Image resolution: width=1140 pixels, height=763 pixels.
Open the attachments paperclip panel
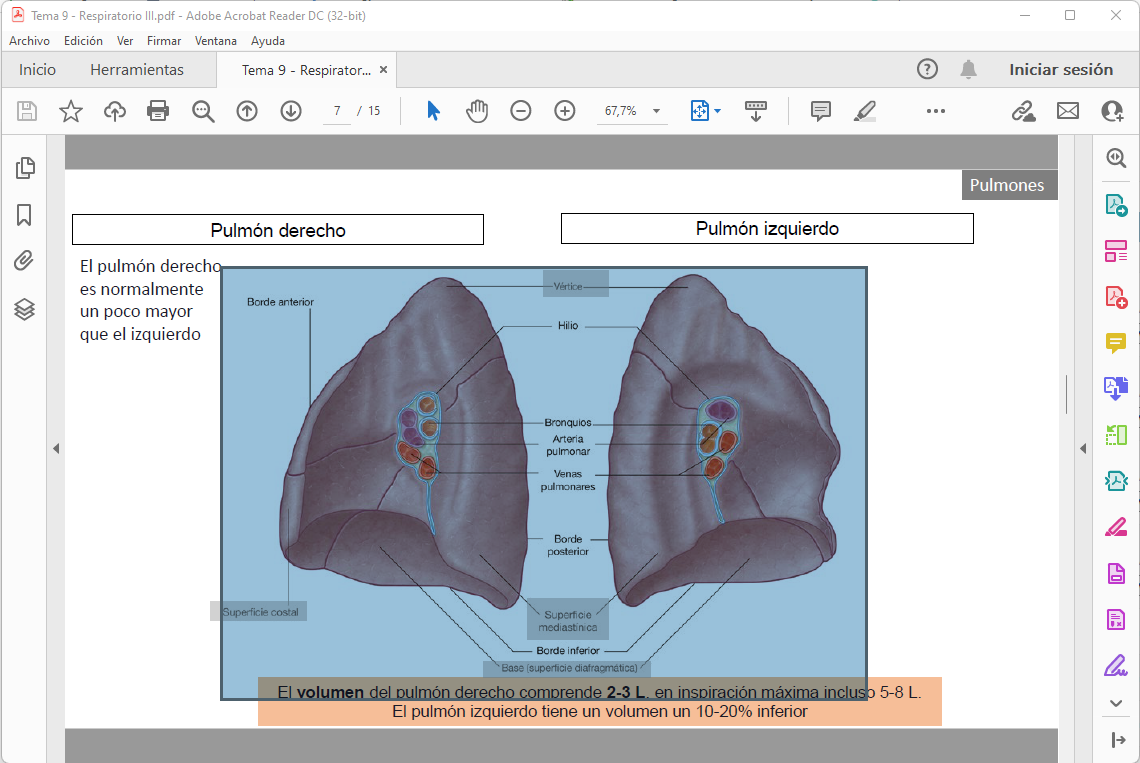(24, 261)
